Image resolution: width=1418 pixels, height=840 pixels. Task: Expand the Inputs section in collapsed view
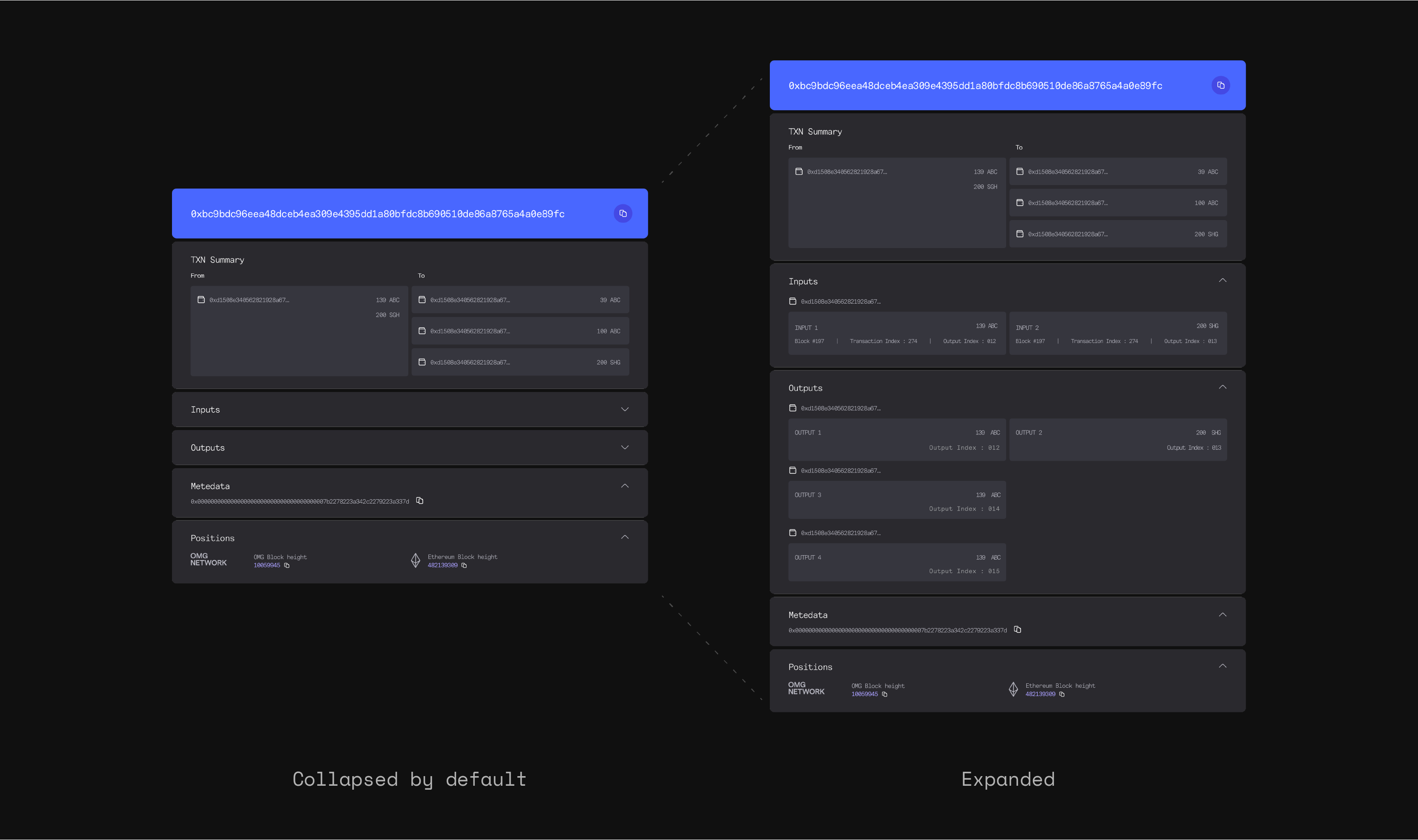tap(625, 409)
